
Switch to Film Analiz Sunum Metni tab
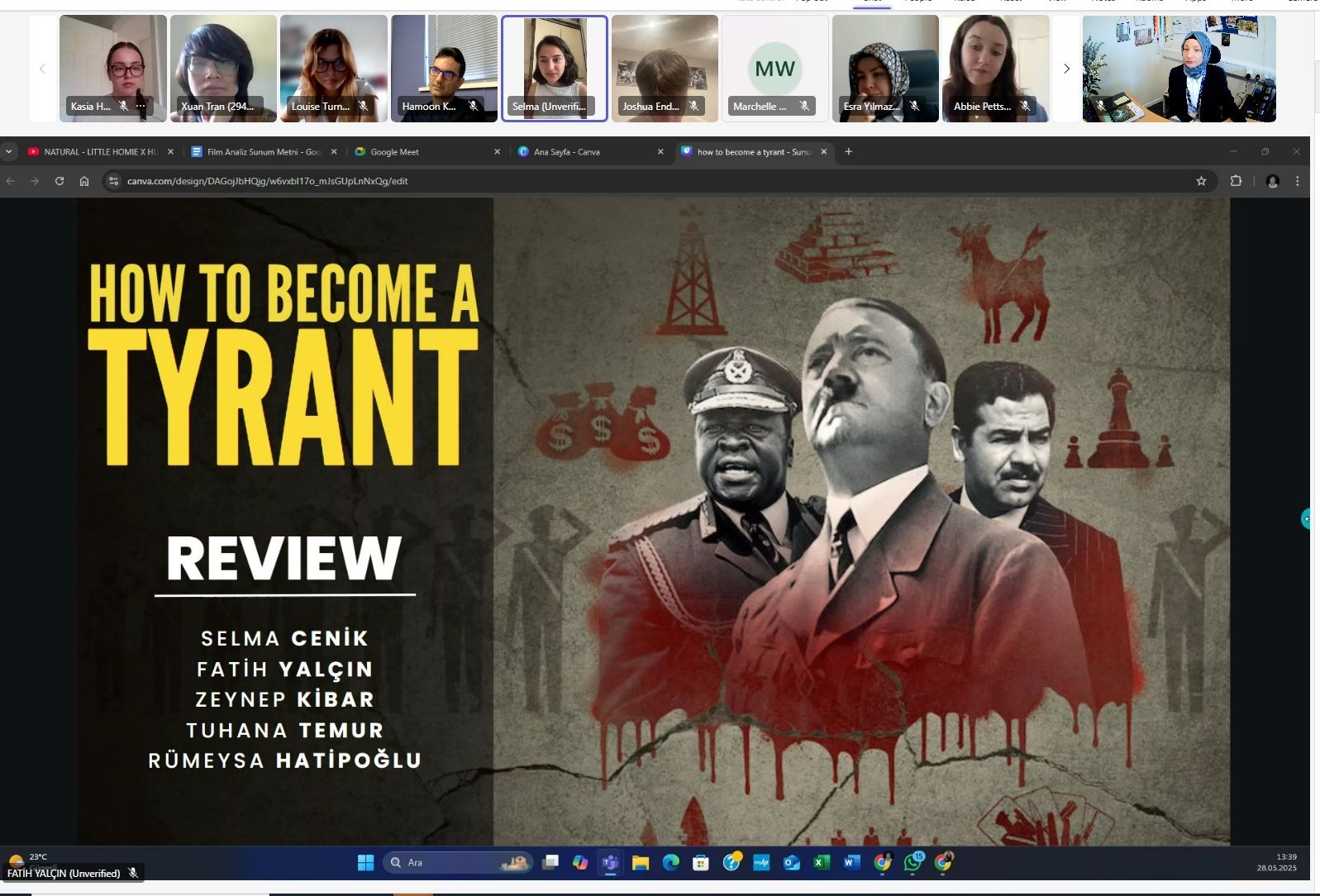click(264, 152)
